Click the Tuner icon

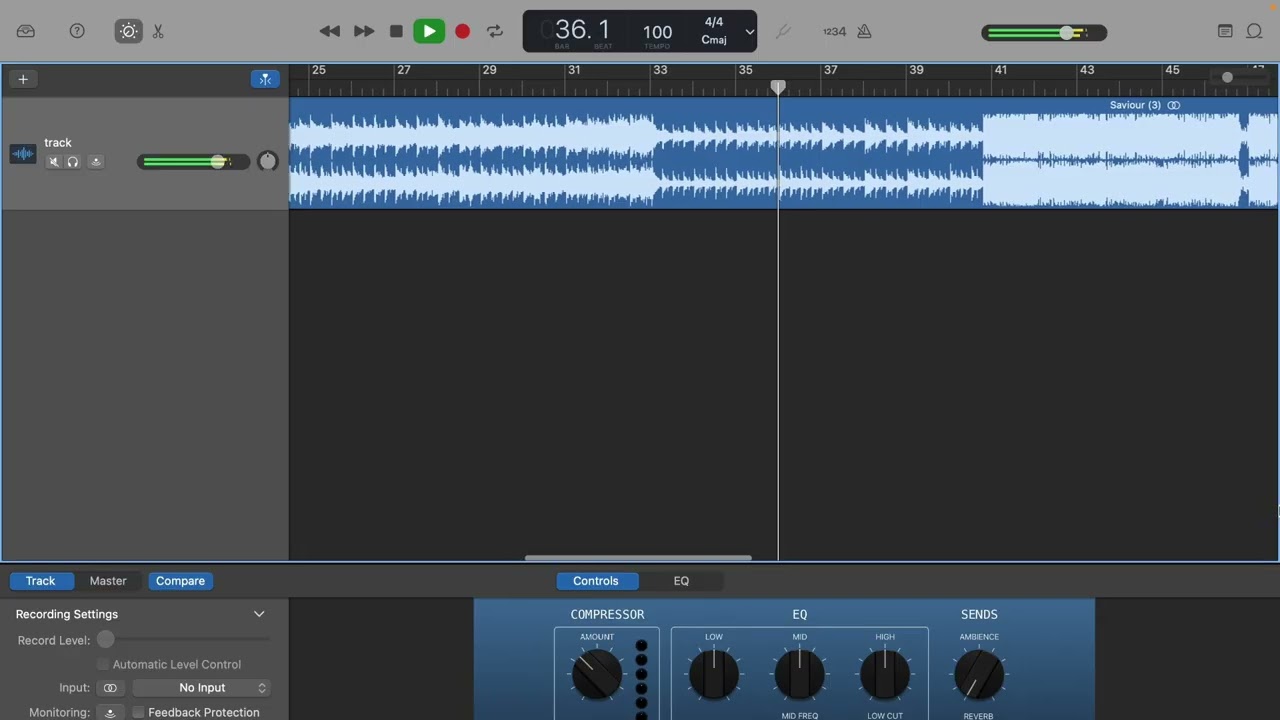[783, 31]
